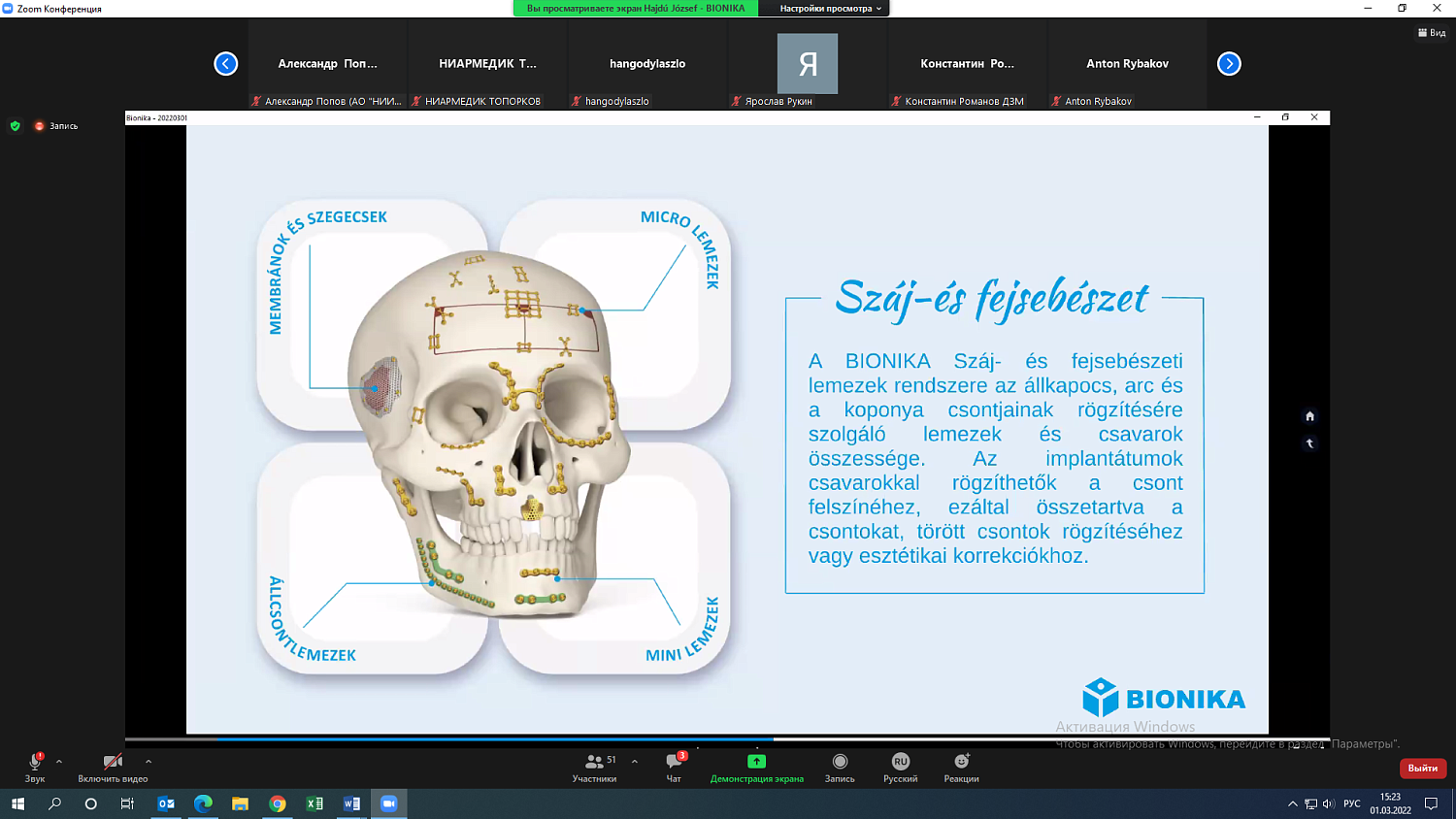Click the back arrow icon on presentation

(x=1309, y=443)
